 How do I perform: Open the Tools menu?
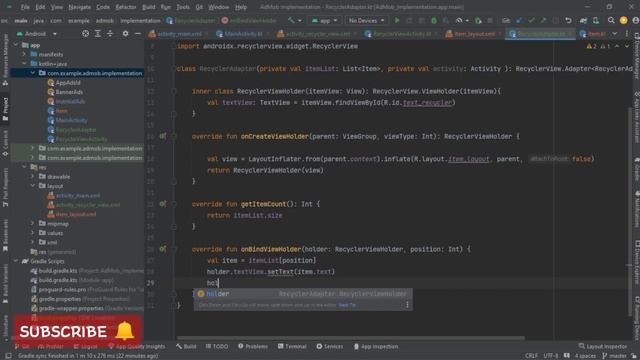(x=182, y=7)
